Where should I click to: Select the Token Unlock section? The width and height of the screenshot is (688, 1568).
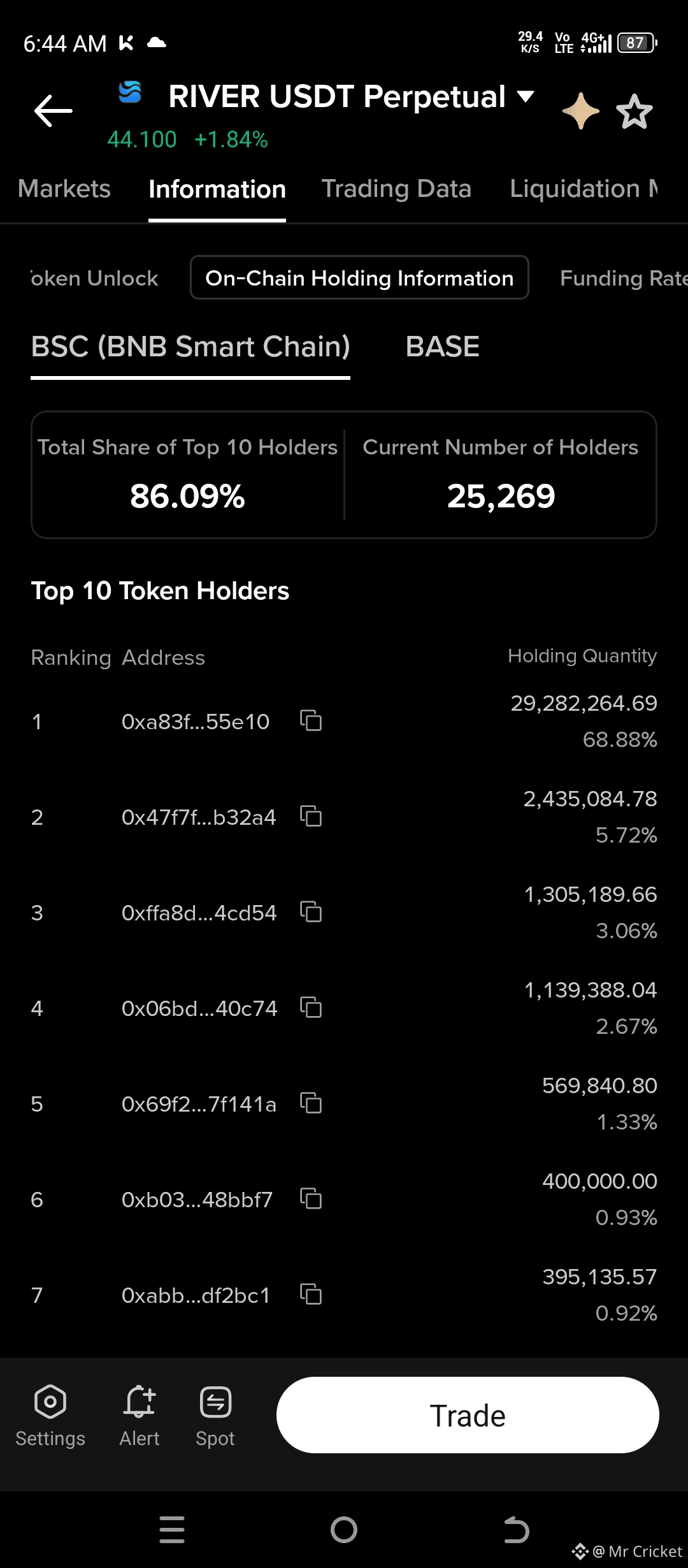point(94,278)
